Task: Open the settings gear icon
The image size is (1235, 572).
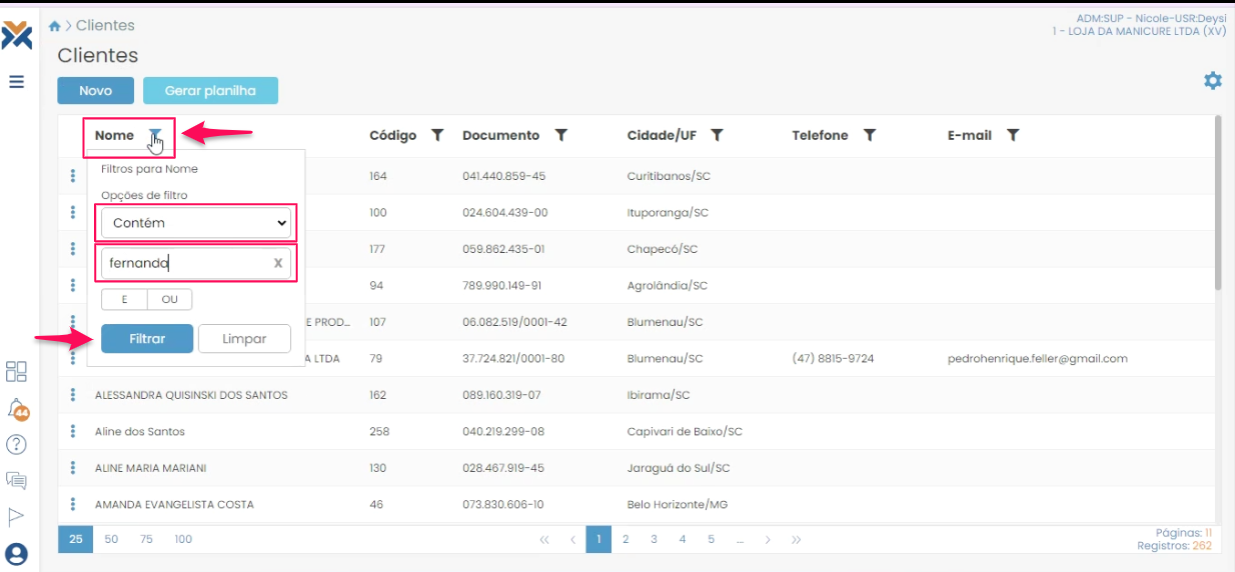Action: pyautogui.click(x=1212, y=81)
